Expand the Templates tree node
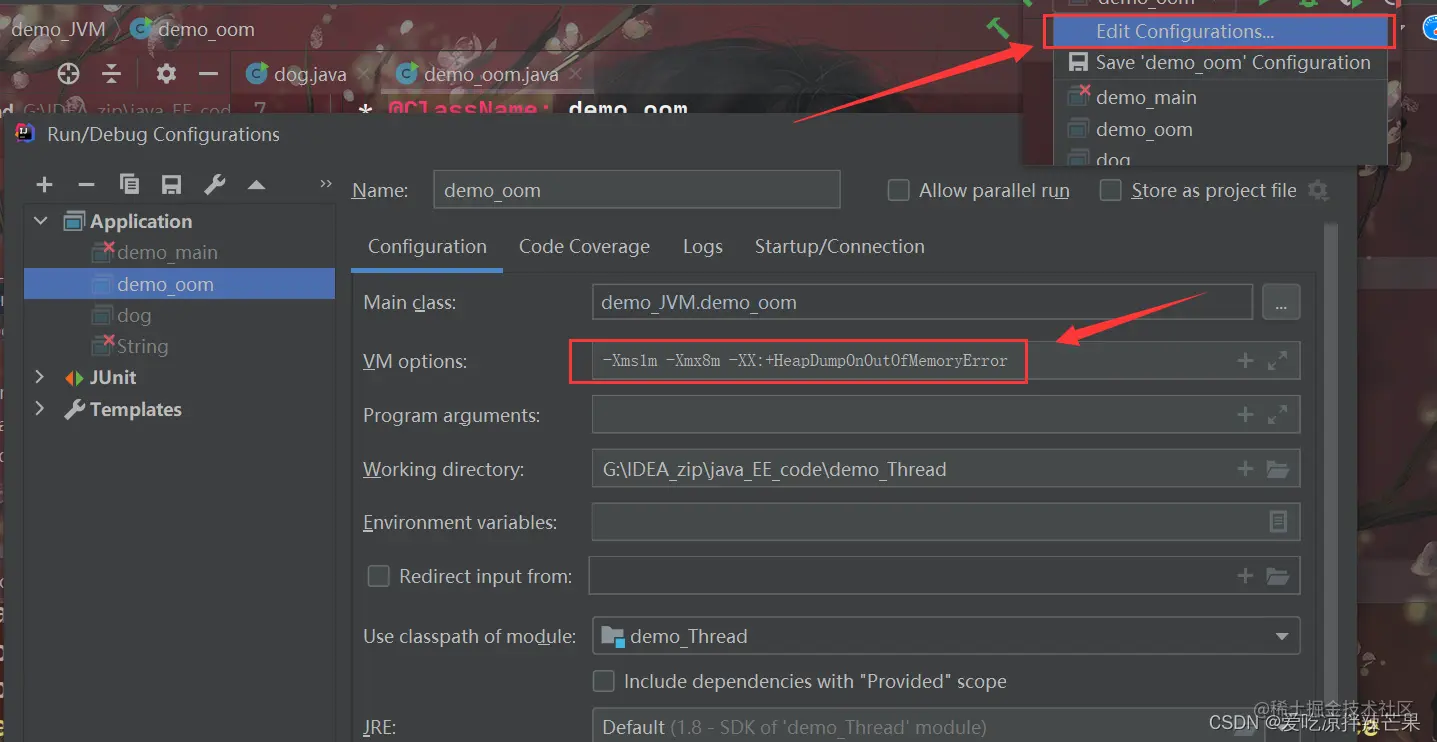Screen dimensions: 1437x742 click(41, 409)
